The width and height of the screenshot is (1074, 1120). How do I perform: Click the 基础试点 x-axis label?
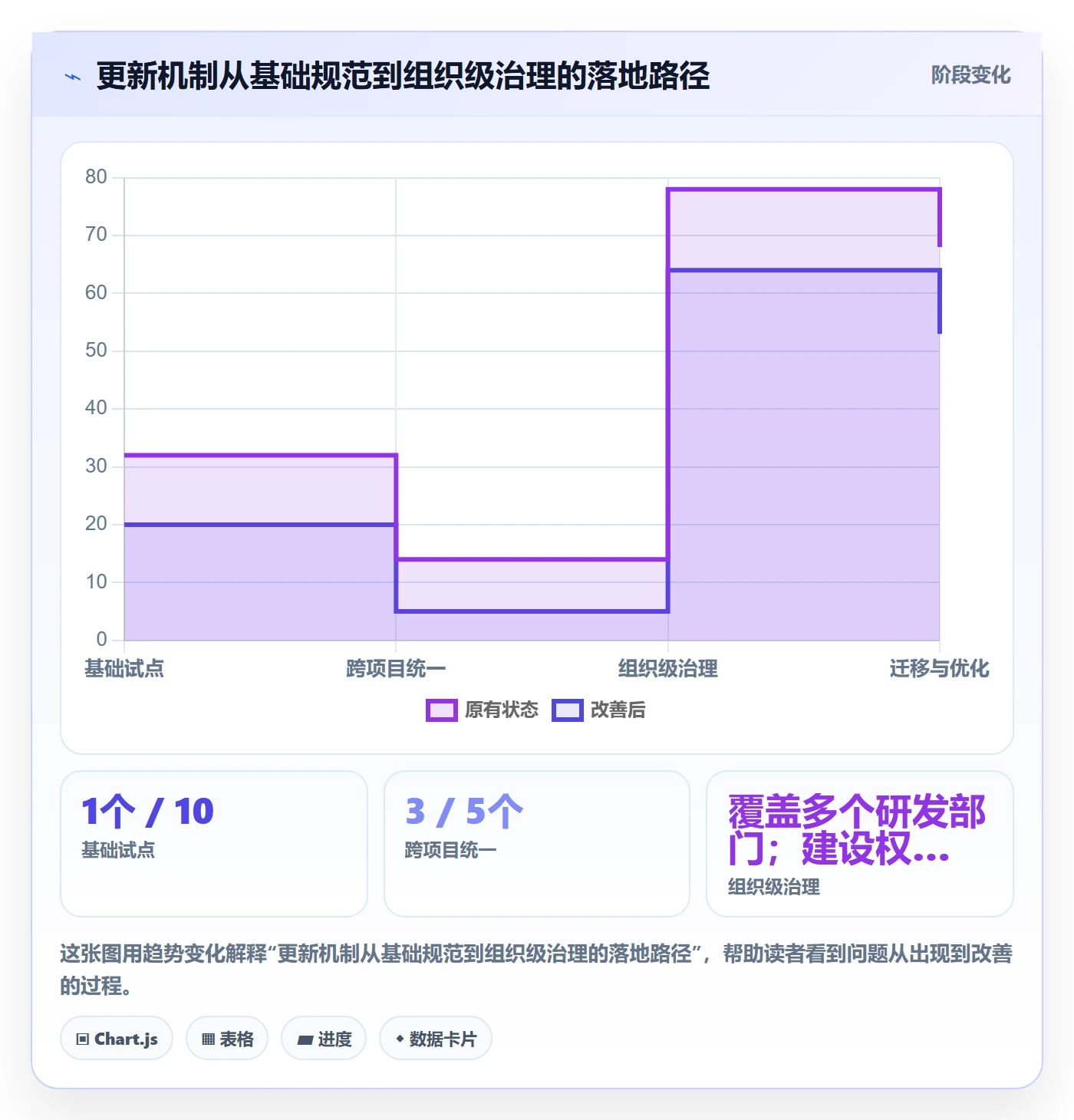[x=124, y=669]
